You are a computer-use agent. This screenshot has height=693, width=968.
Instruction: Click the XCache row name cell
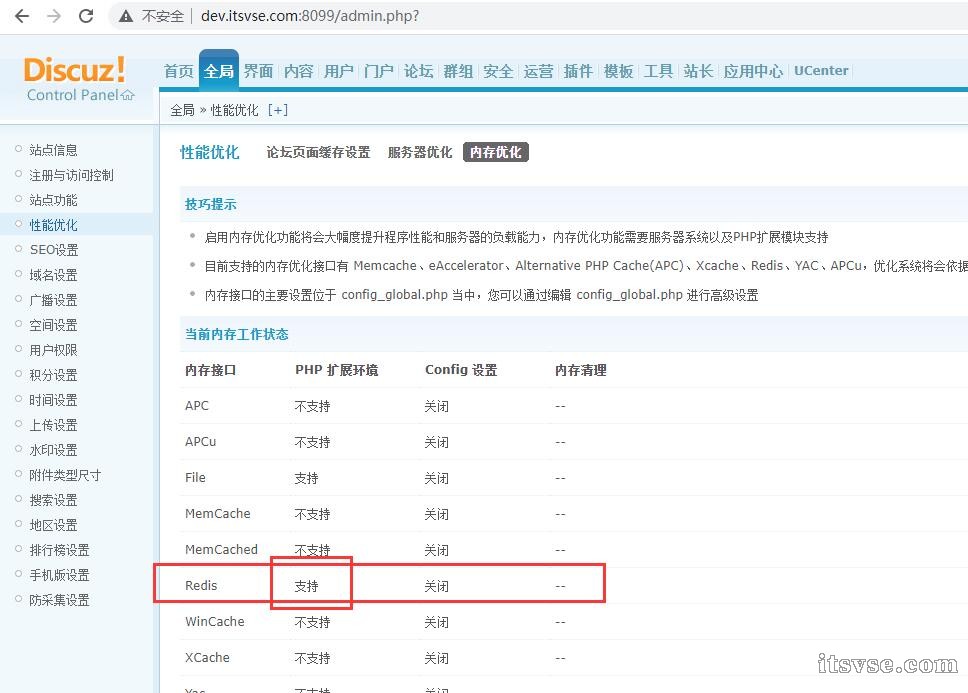tap(207, 658)
